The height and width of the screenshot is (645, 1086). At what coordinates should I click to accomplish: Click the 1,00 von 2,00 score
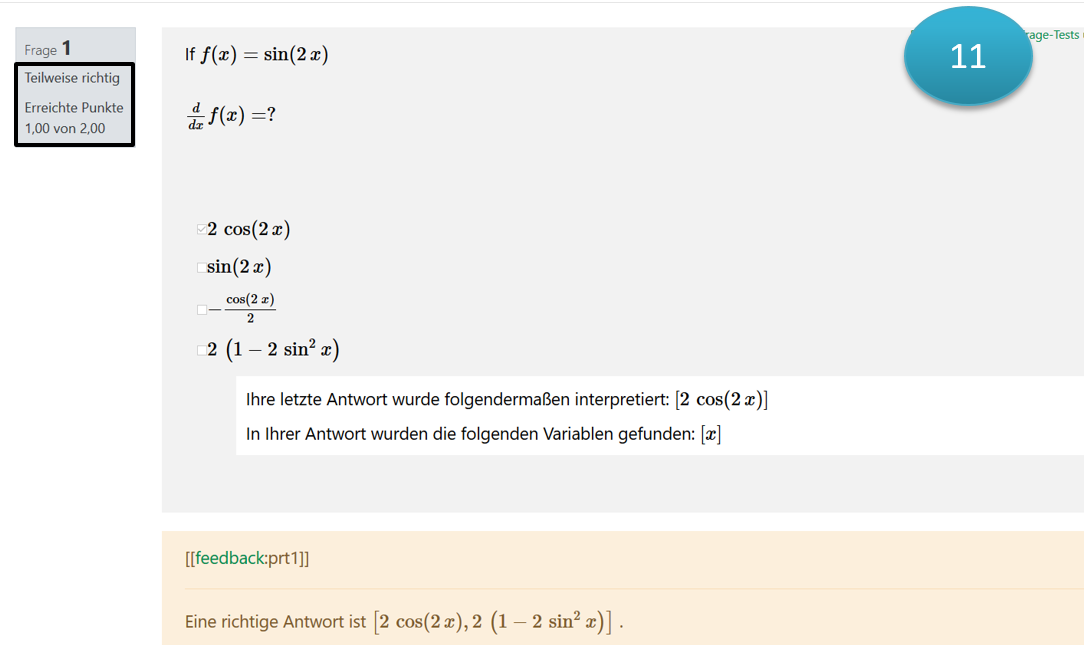point(65,128)
